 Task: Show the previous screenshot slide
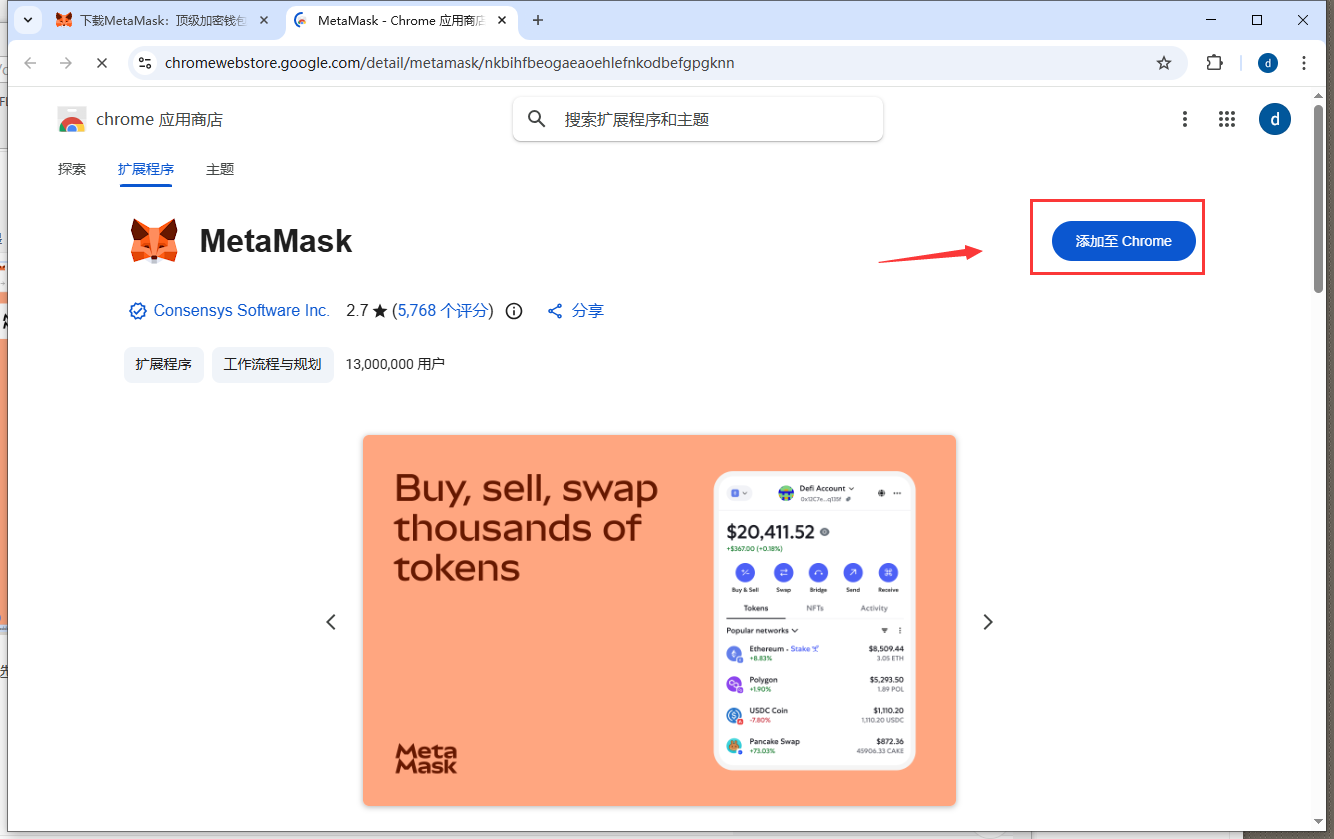[x=331, y=622]
